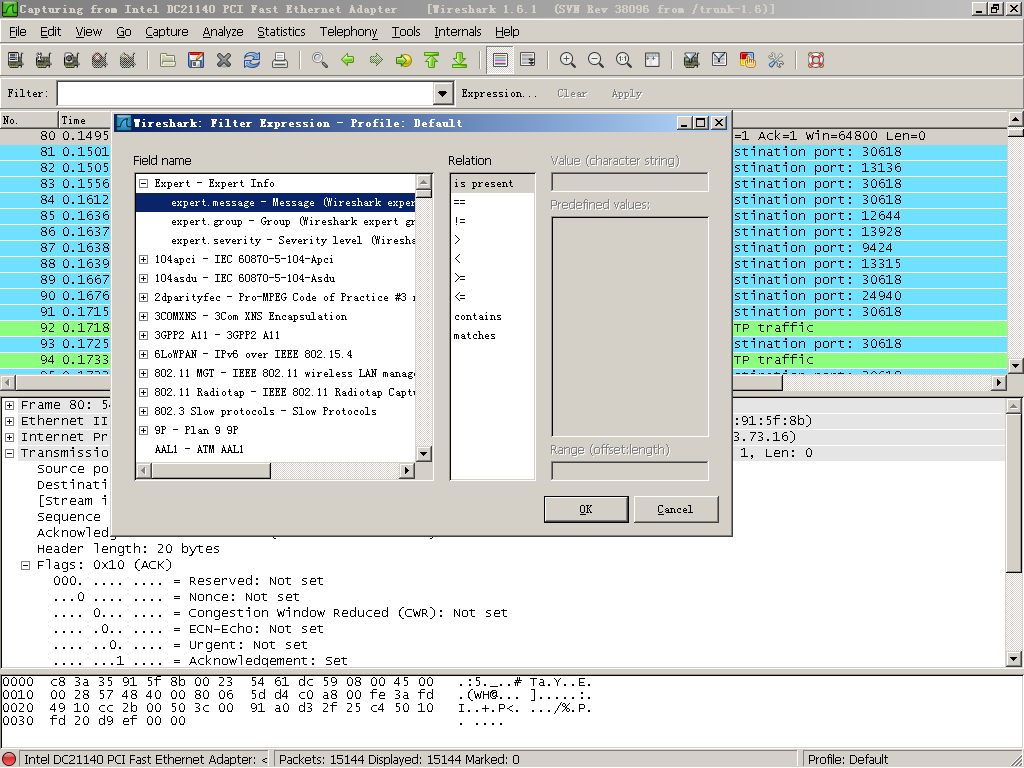Start a new live capture icon
Viewport: 1024px width, 768px height.
[x=72, y=60]
